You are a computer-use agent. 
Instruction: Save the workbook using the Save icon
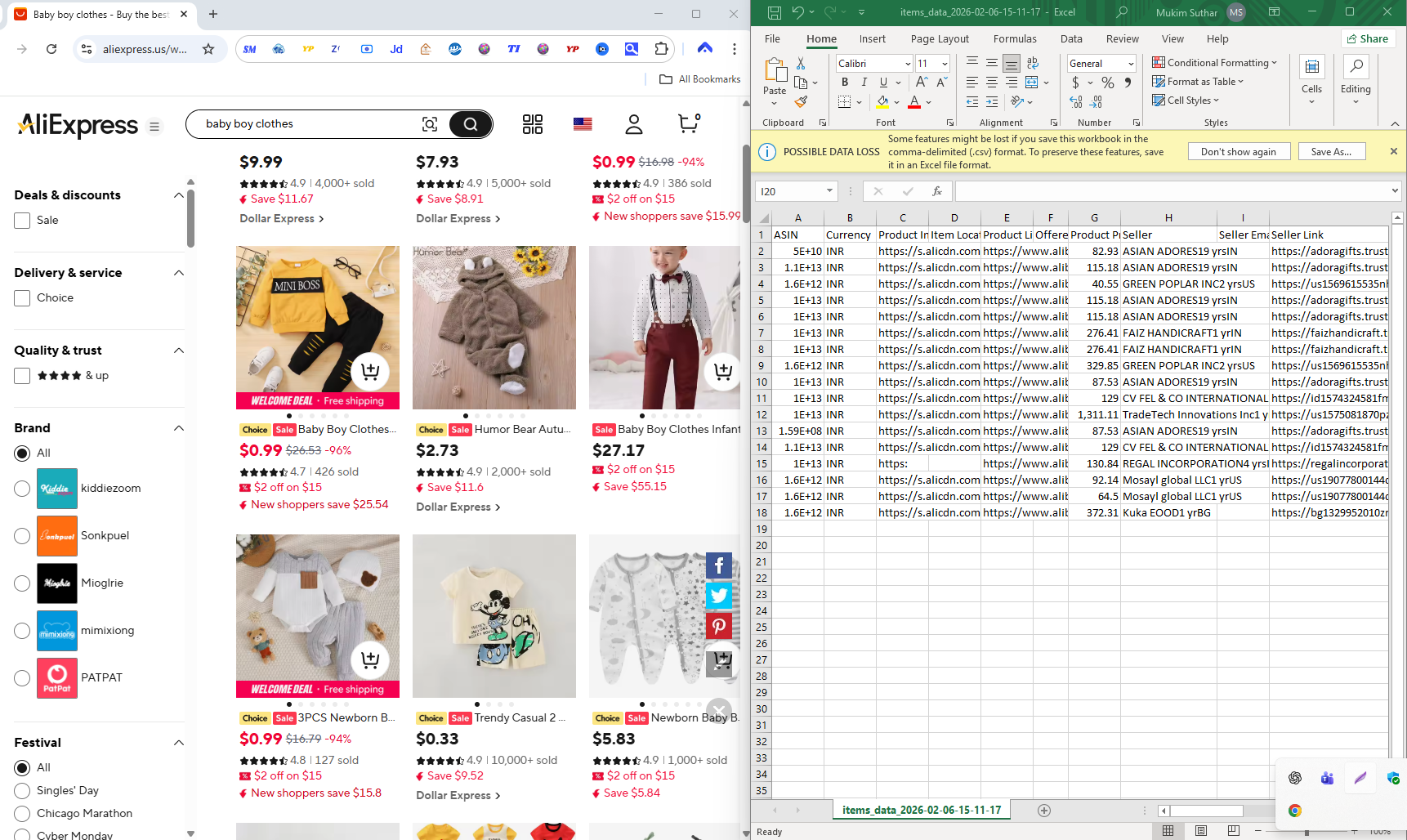[x=774, y=11]
